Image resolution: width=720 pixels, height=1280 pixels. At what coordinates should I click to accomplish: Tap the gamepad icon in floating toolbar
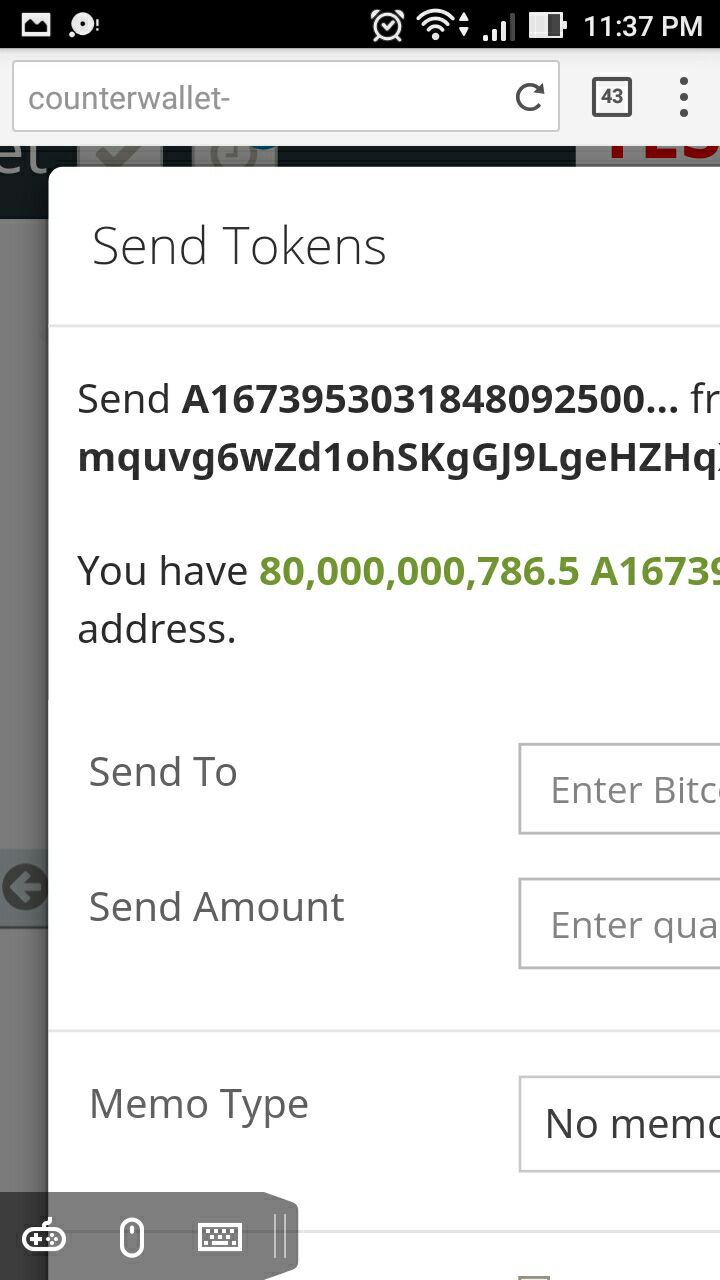tap(45, 1238)
